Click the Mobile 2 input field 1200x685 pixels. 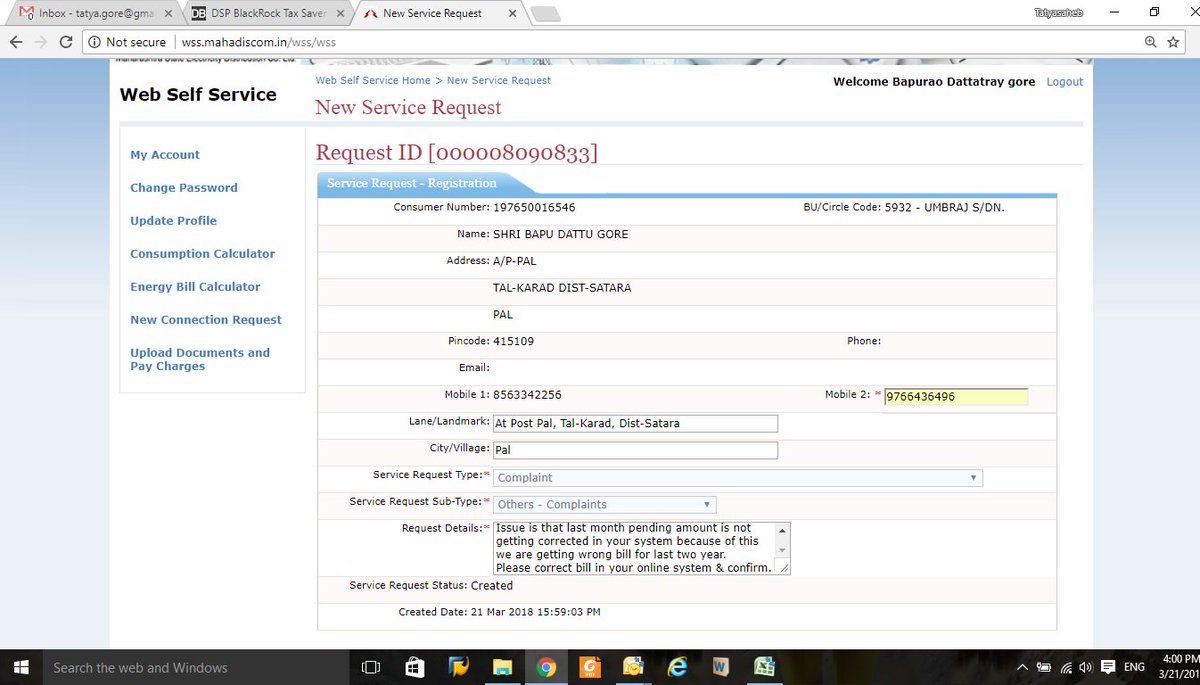tap(955, 397)
